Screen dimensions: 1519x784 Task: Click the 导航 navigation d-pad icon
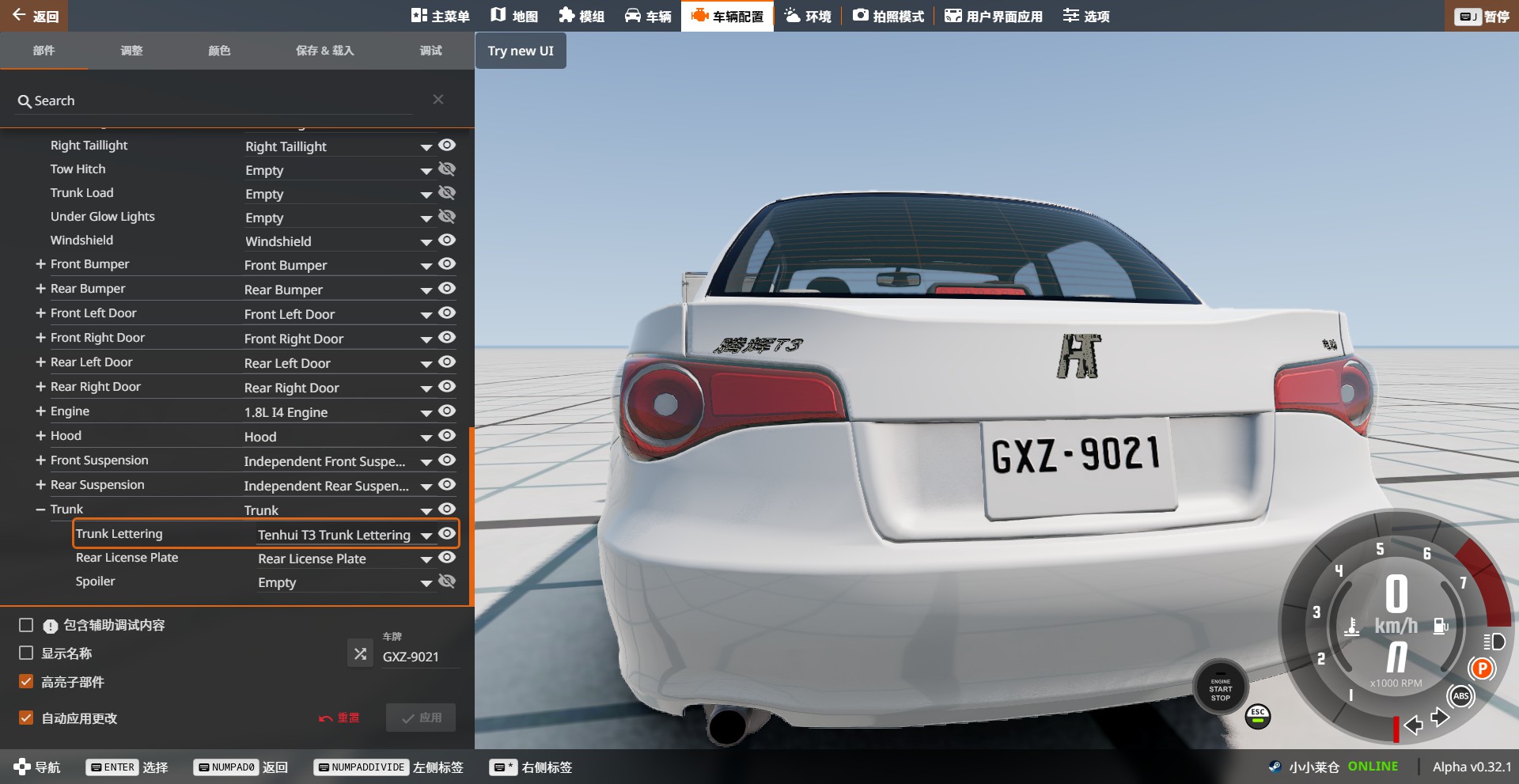pos(22,766)
